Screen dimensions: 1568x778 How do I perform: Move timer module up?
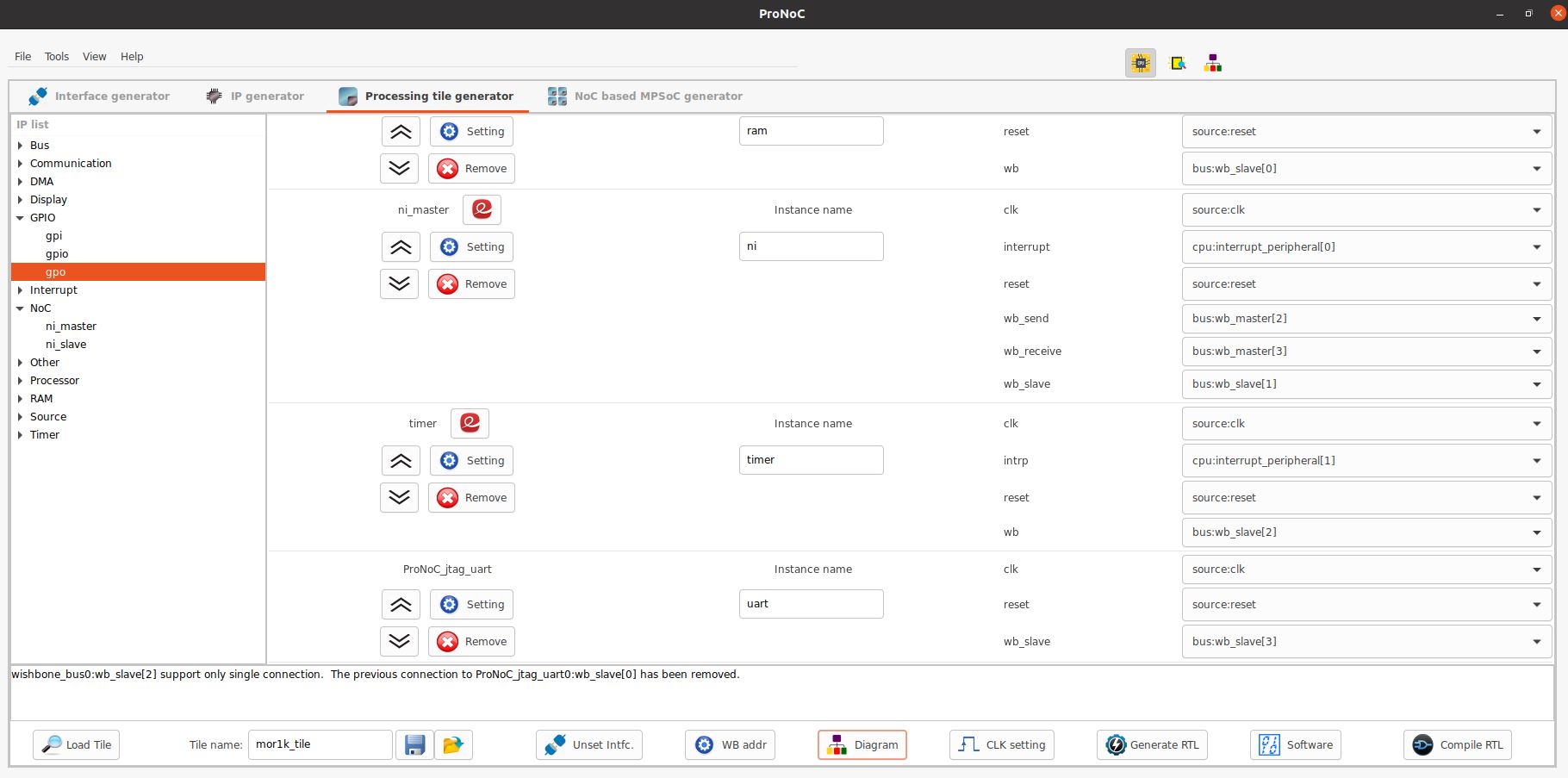(x=400, y=461)
